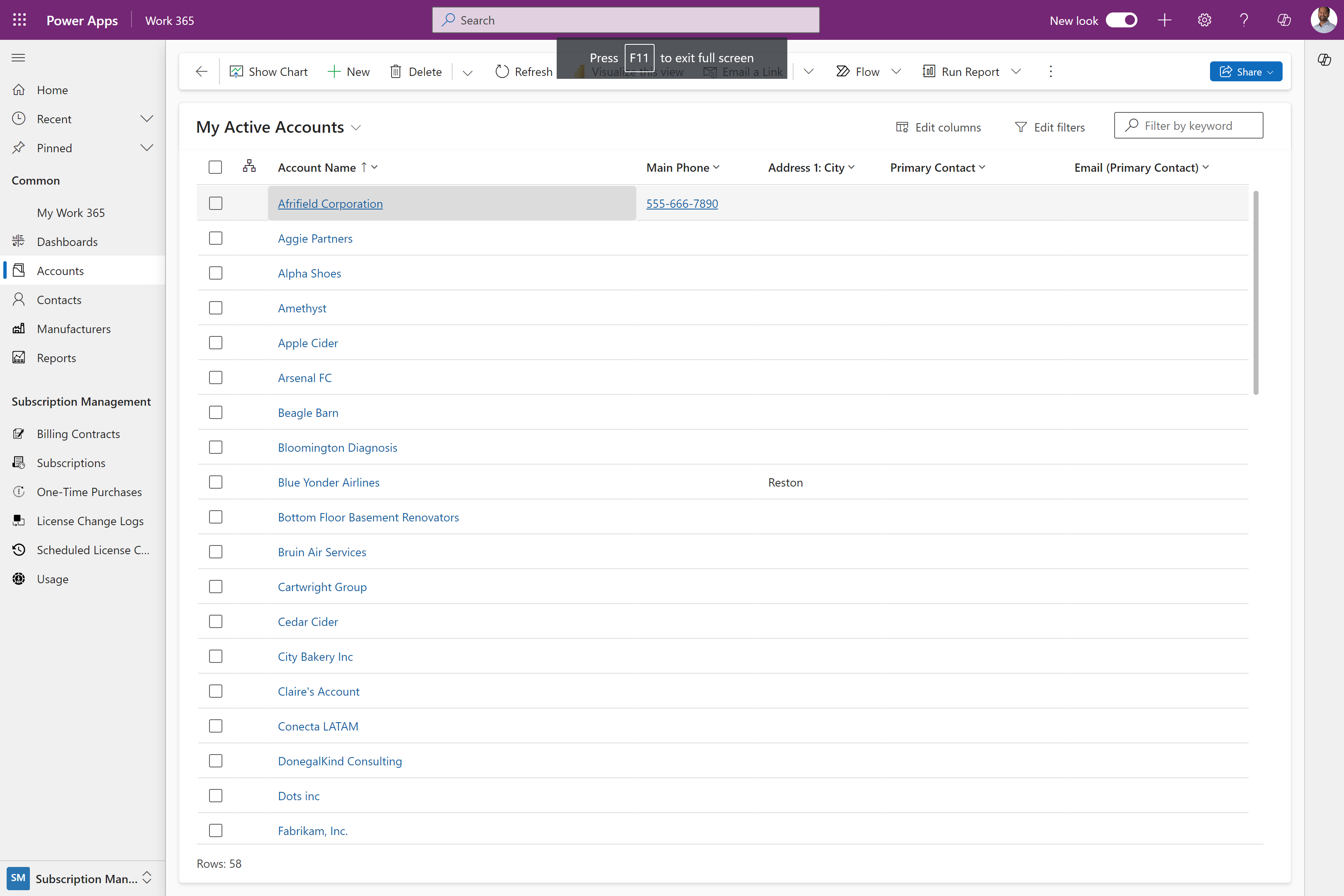
Task: Go to Billing Contracts in sidebar
Action: [x=78, y=434]
